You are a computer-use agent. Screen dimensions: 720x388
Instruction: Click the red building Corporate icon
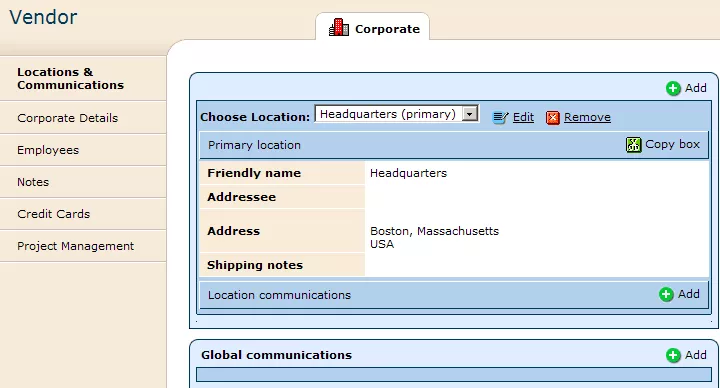click(x=339, y=28)
